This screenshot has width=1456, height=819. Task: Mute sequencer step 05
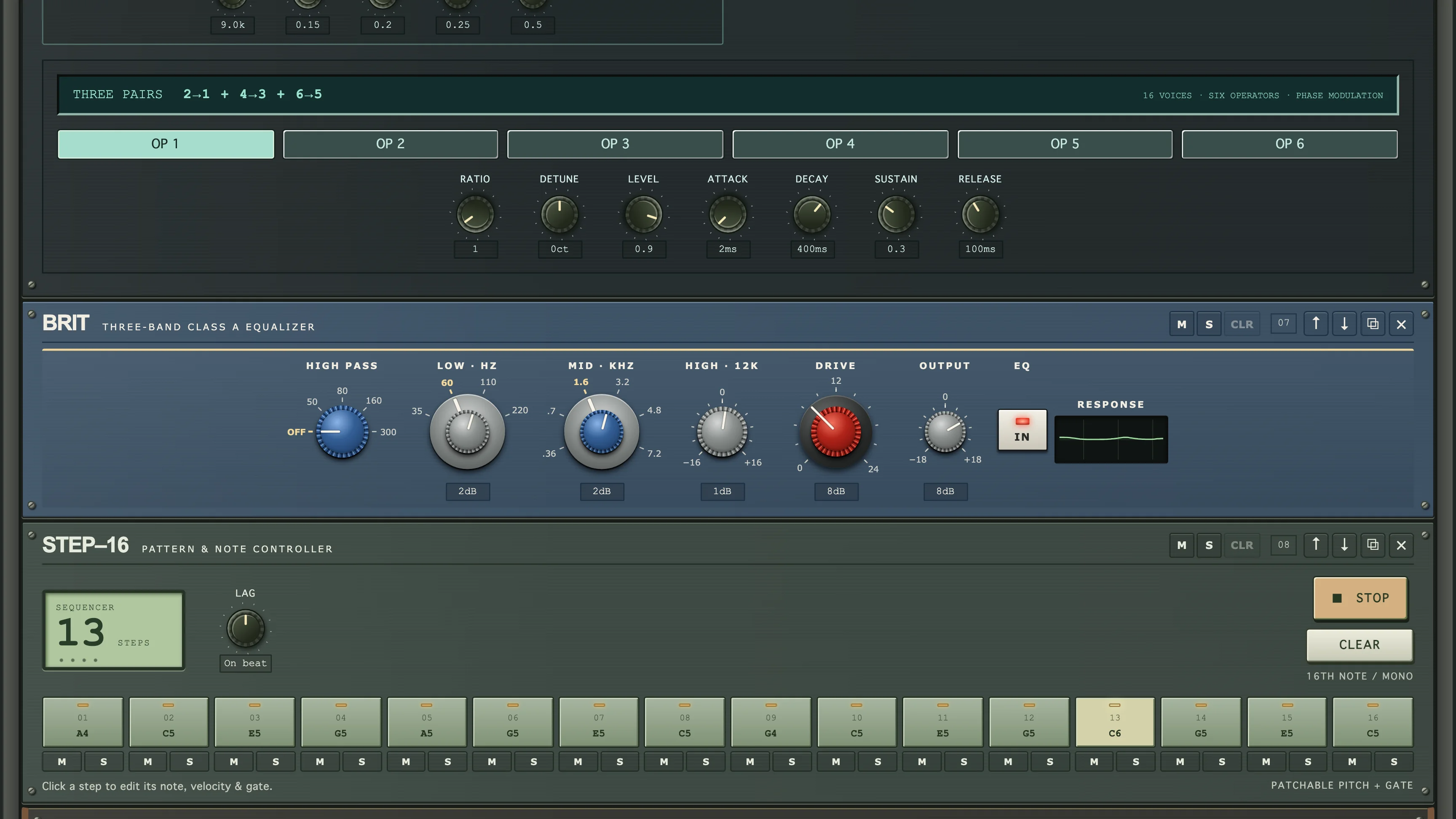coord(406,762)
